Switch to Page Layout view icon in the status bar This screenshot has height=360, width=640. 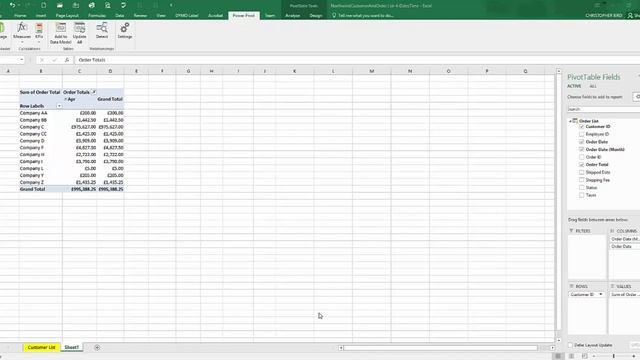coord(571,356)
